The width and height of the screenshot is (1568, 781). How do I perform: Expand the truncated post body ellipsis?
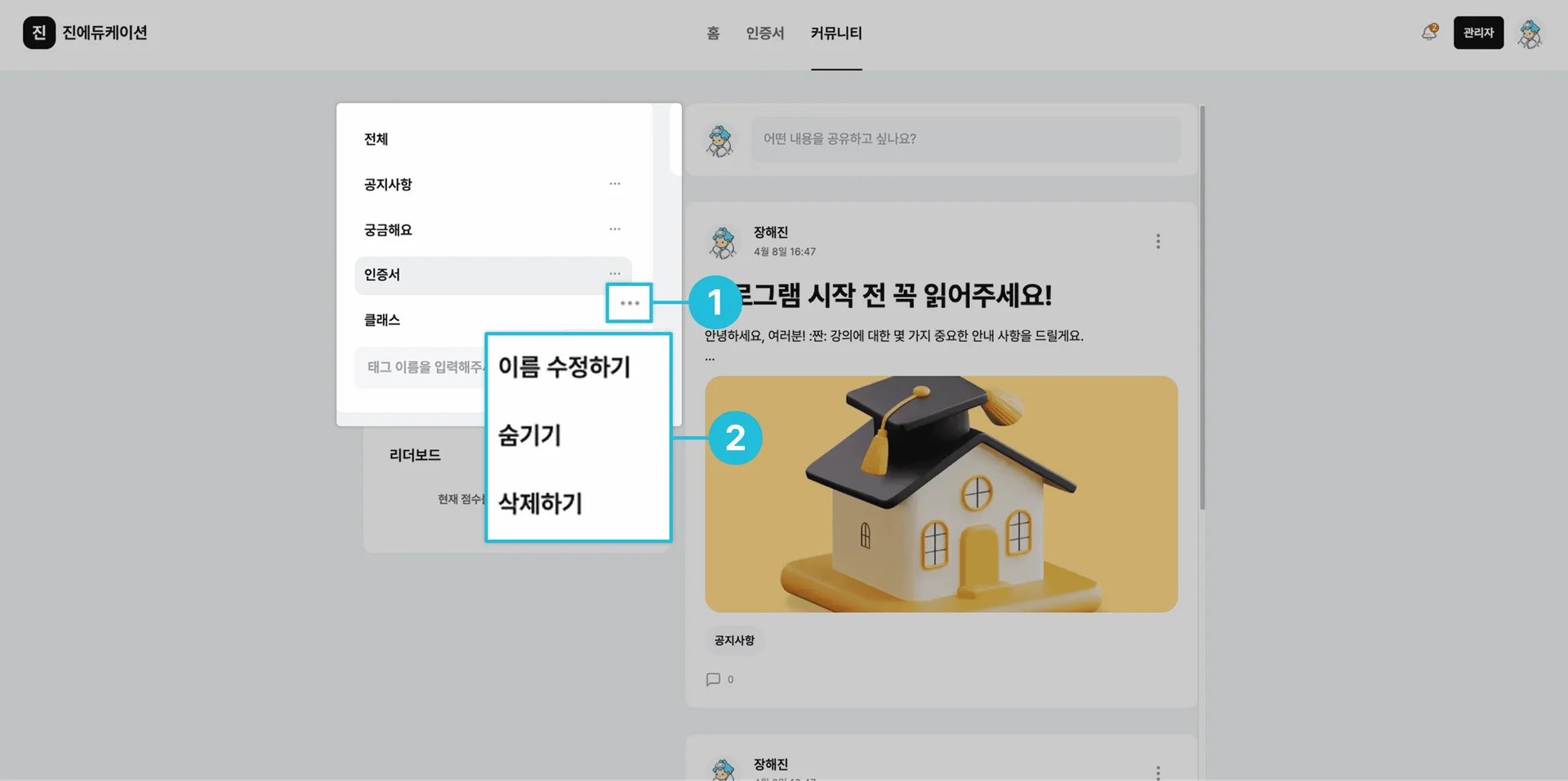pyautogui.click(x=710, y=357)
